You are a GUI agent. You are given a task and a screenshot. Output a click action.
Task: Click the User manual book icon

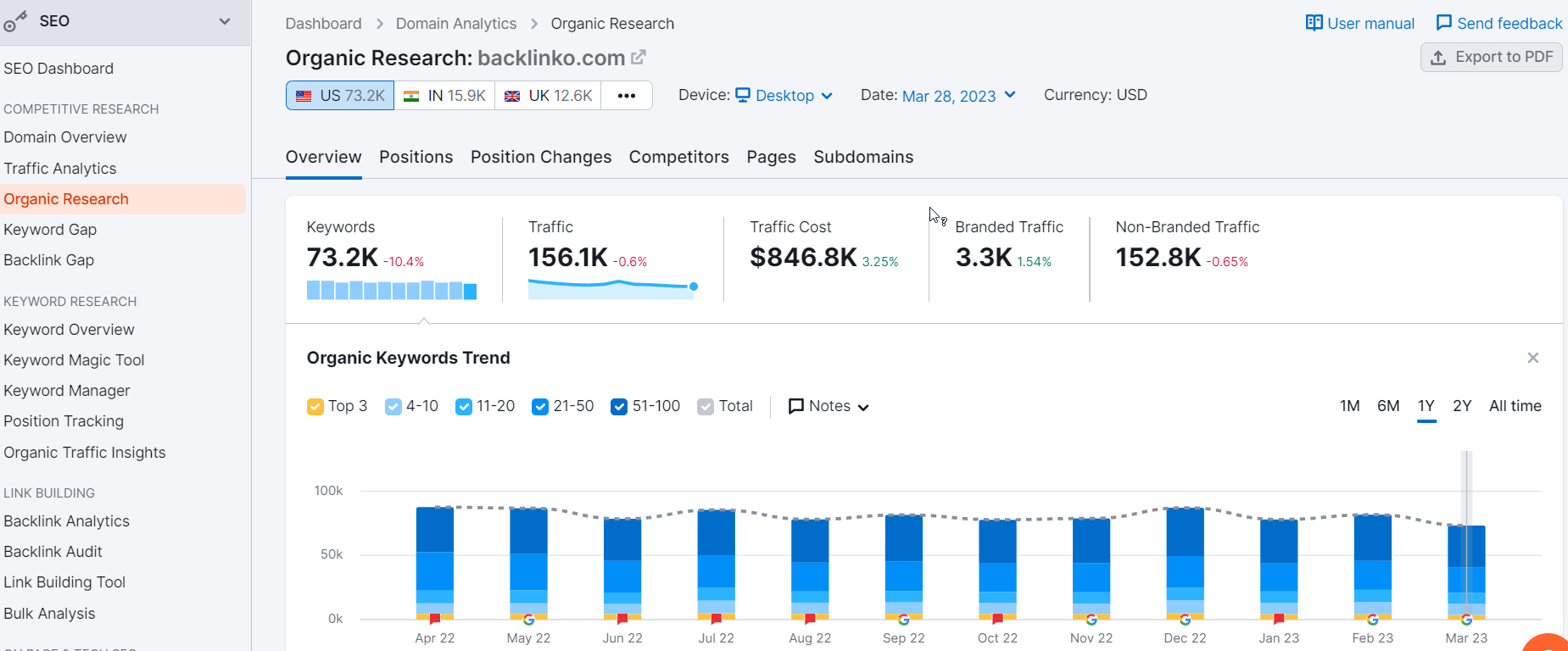(x=1314, y=23)
